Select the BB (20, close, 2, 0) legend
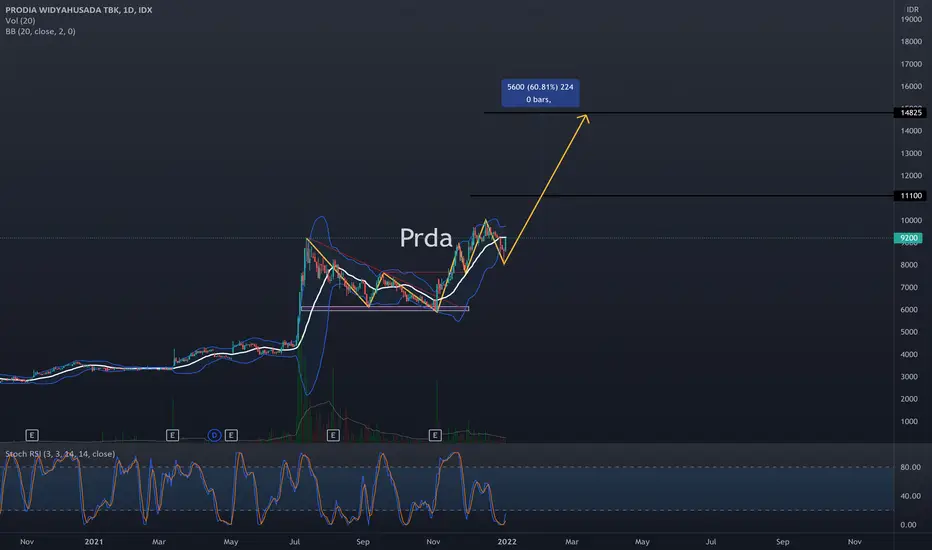This screenshot has width=932, height=550. coord(40,32)
